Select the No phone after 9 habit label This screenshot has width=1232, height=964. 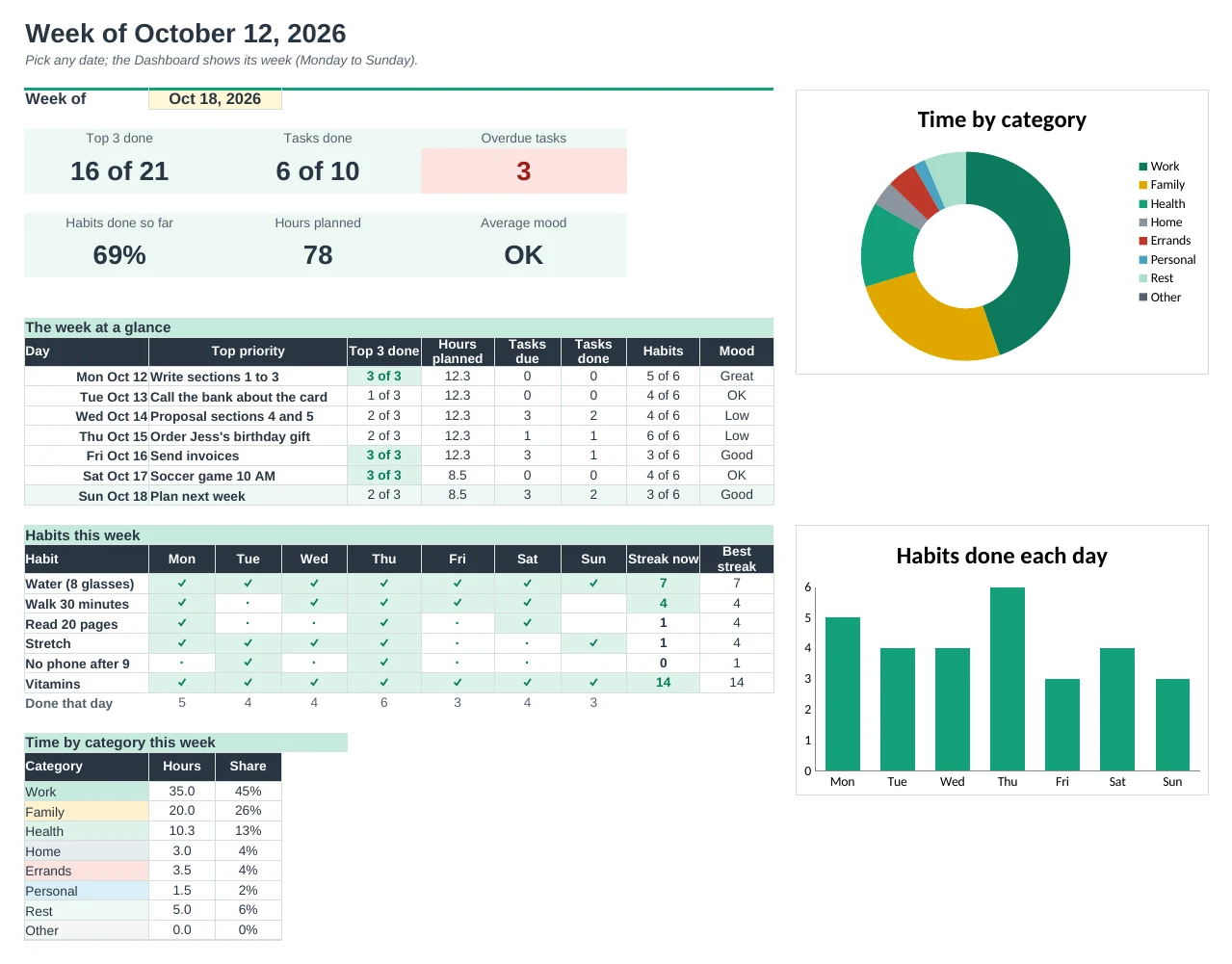87,664
